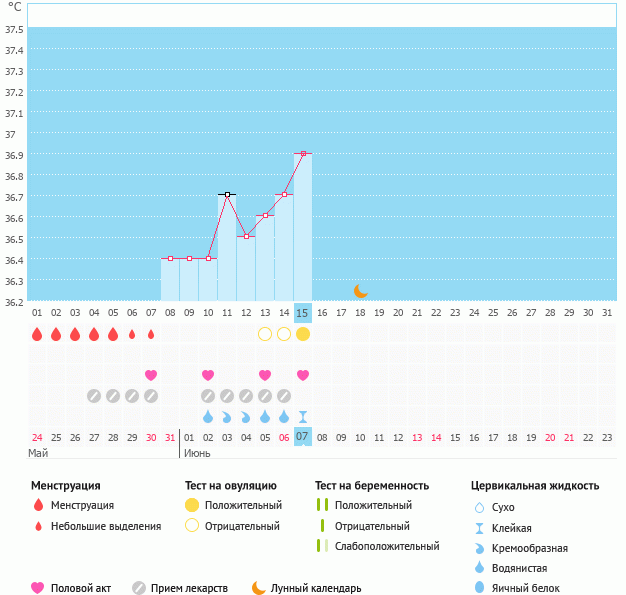
Task: Click the orange moon icon on the chart
Action: (360, 290)
